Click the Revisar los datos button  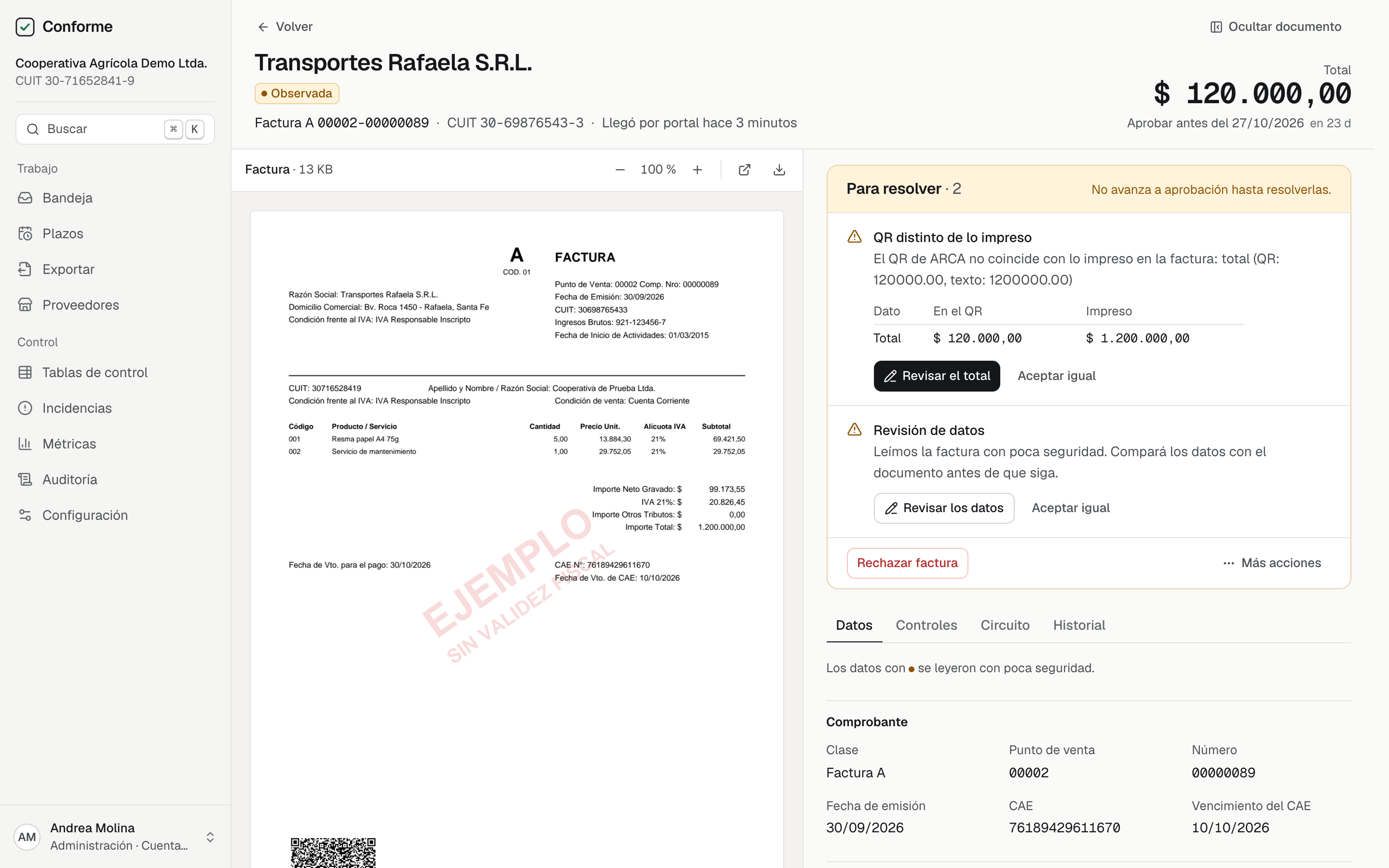click(943, 508)
